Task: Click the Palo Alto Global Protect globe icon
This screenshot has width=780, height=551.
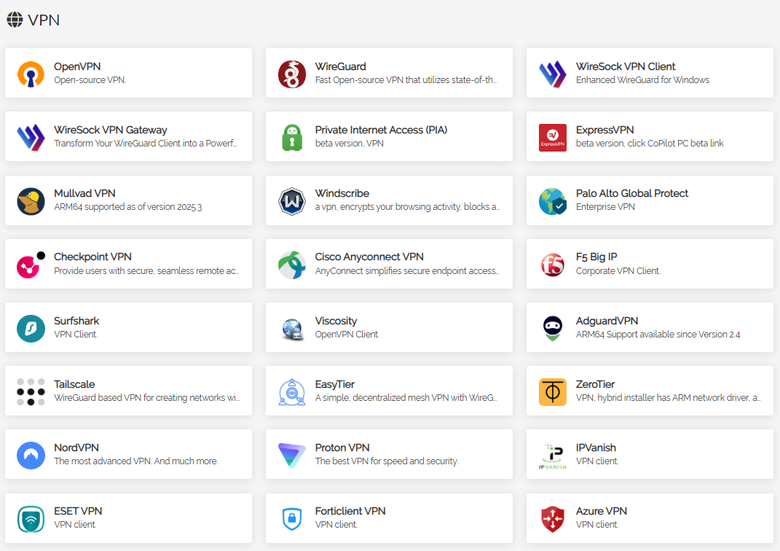Action: [552, 201]
